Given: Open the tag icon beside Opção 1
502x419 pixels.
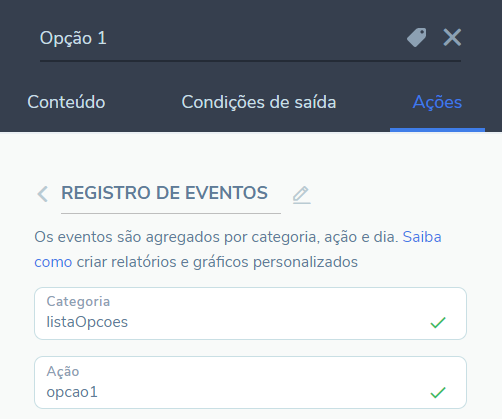Looking at the screenshot, I should pyautogui.click(x=417, y=37).
